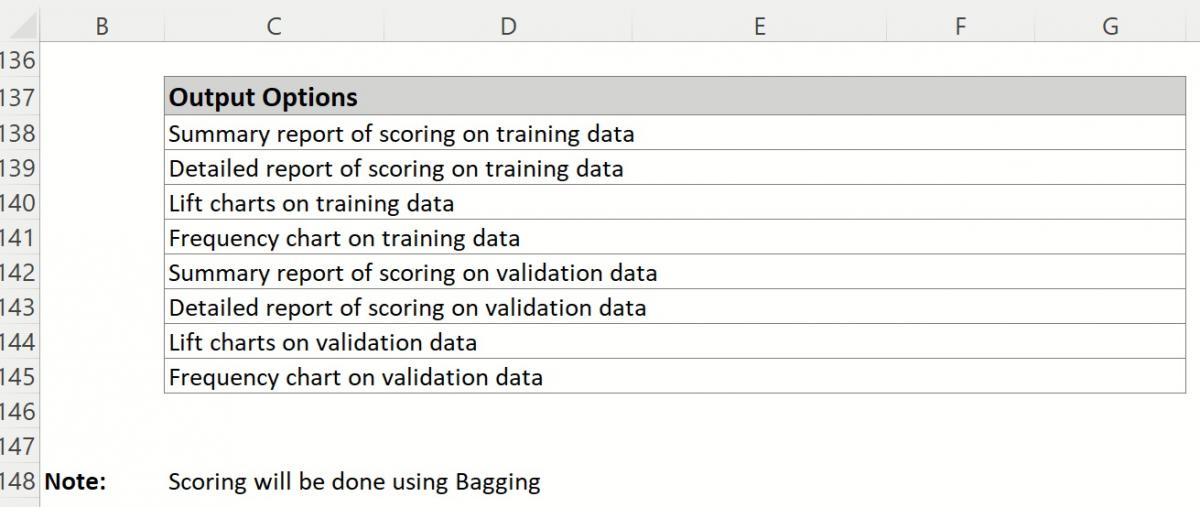Select 'Detailed report of scoring on training data' cell
This screenshot has width=1200, height=507.
[x=396, y=169]
